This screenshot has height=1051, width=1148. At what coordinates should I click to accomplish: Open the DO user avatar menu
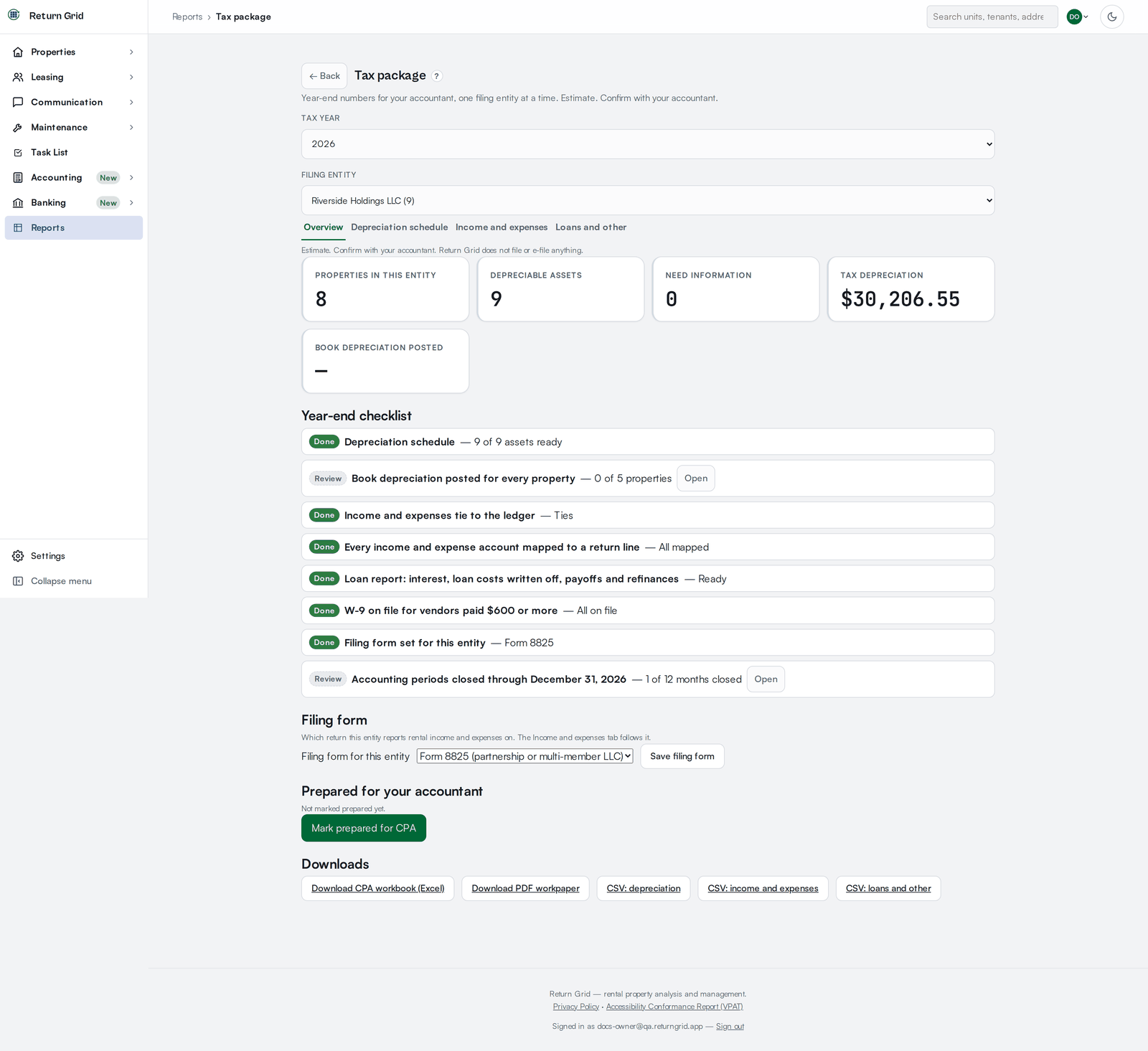[1078, 17]
